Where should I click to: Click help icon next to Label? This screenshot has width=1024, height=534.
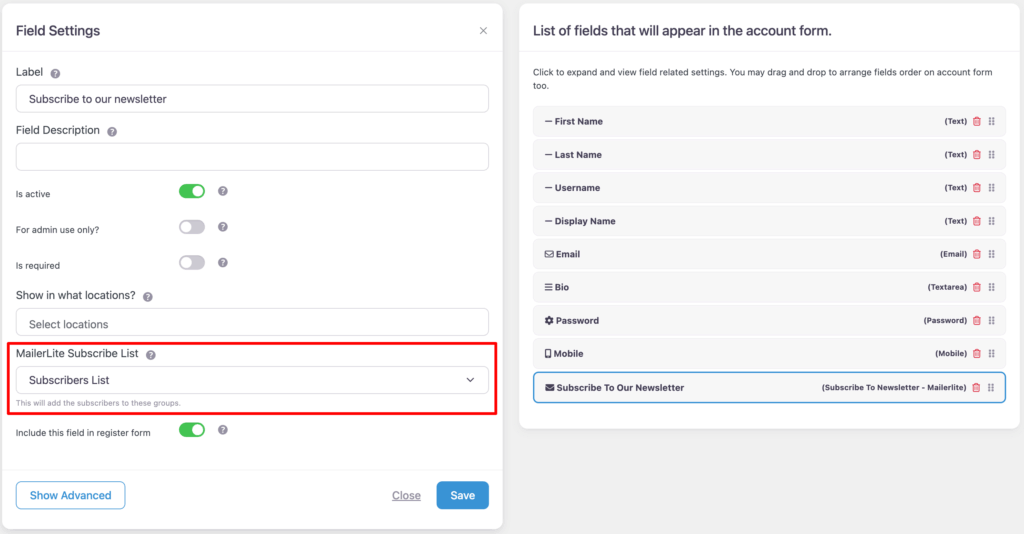[x=55, y=73]
